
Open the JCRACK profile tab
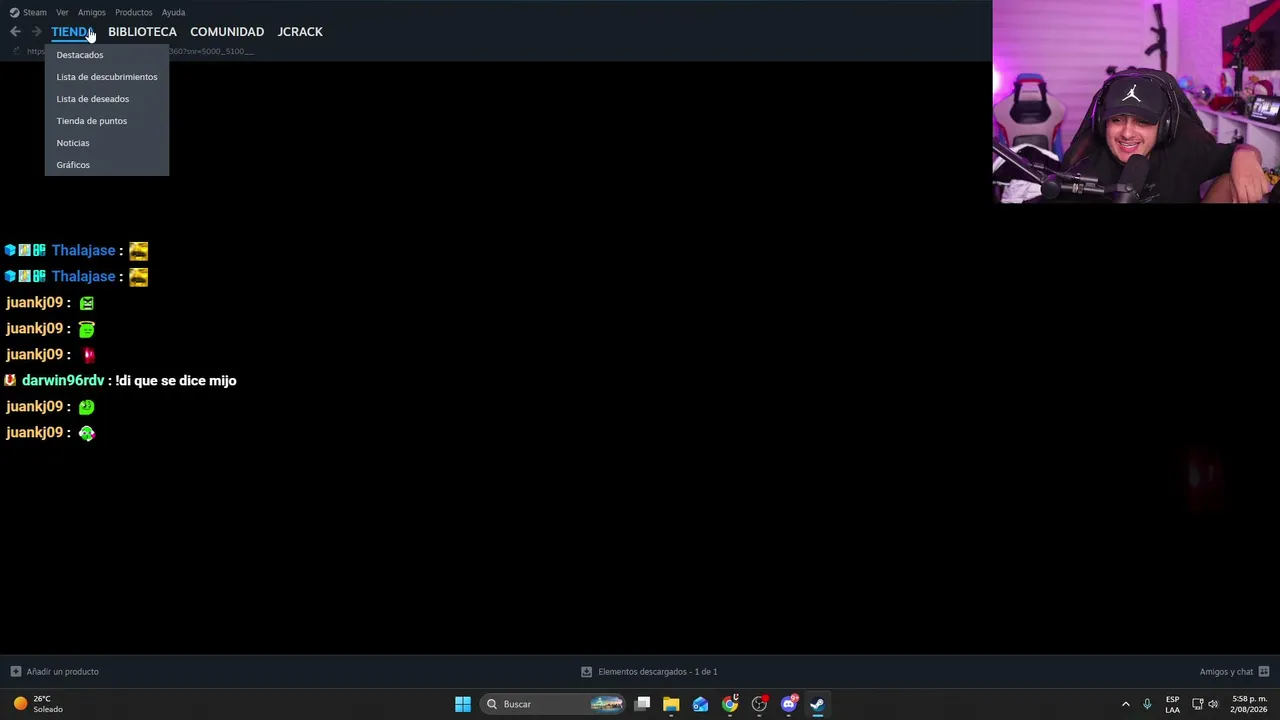tap(300, 32)
